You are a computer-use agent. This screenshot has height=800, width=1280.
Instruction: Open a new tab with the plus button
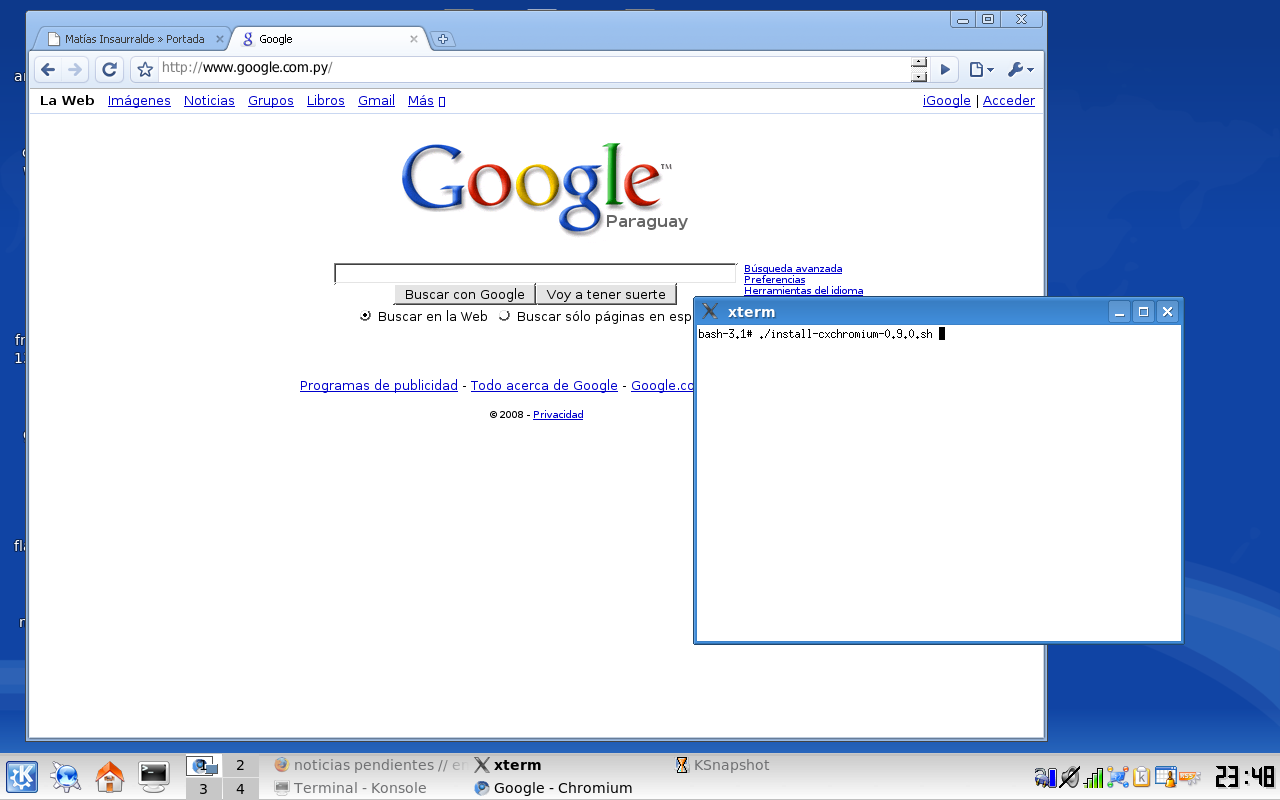pyautogui.click(x=443, y=39)
